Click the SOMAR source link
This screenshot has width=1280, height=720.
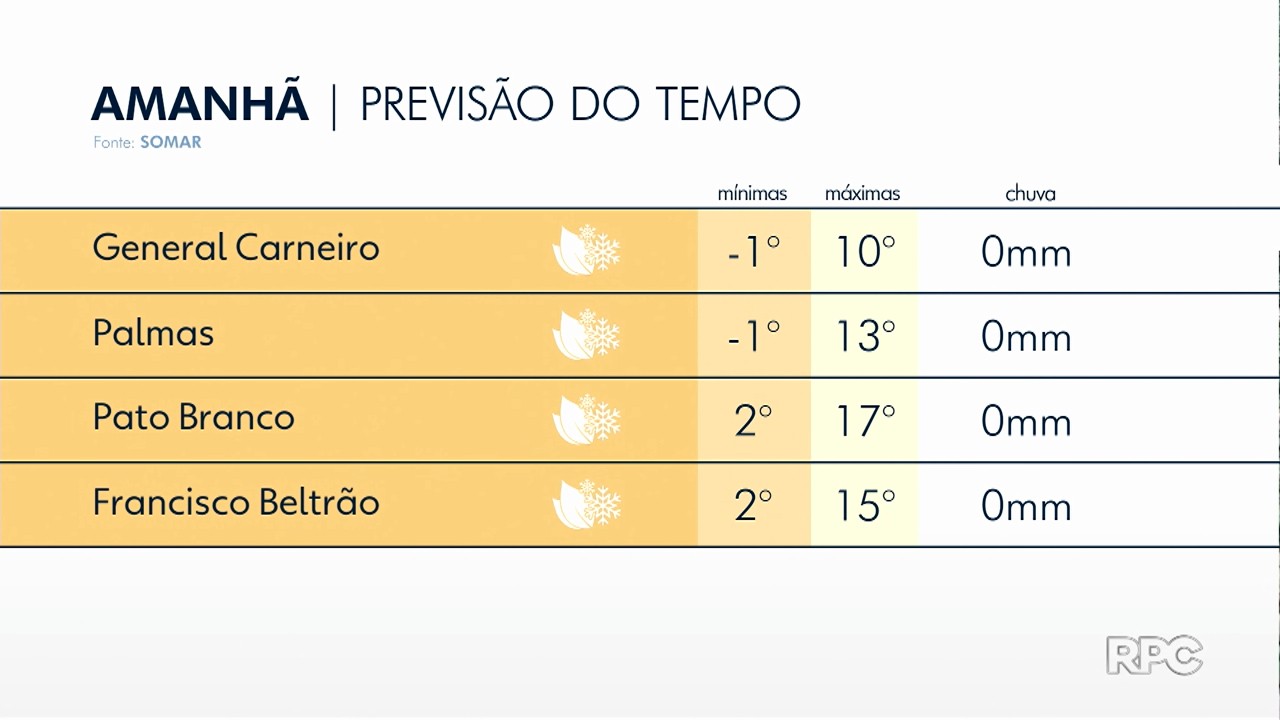(x=171, y=142)
